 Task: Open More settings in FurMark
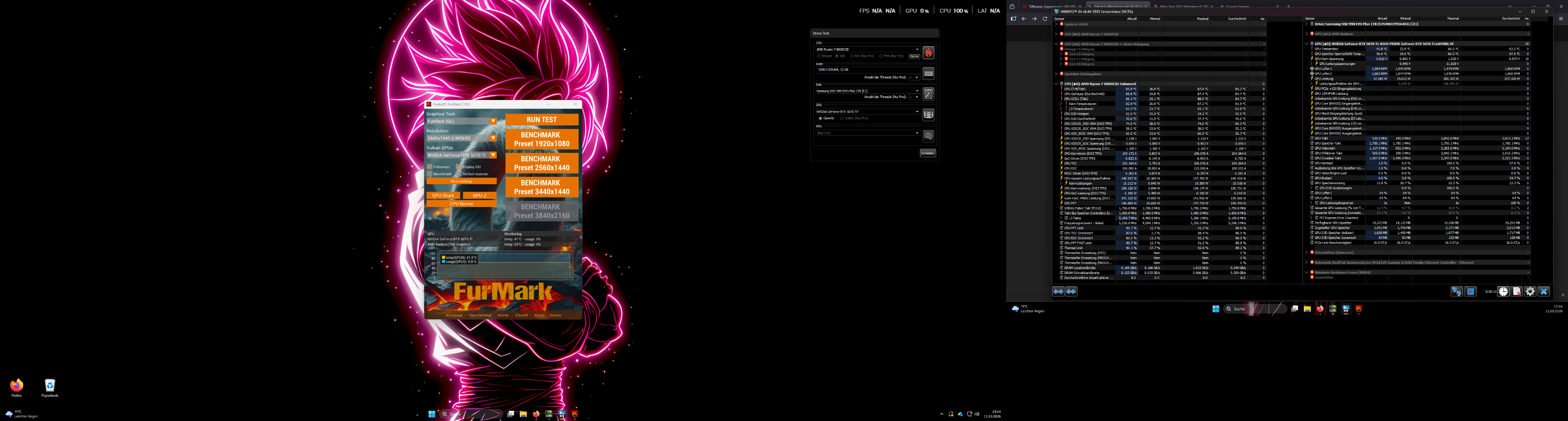pyautogui.click(x=461, y=181)
